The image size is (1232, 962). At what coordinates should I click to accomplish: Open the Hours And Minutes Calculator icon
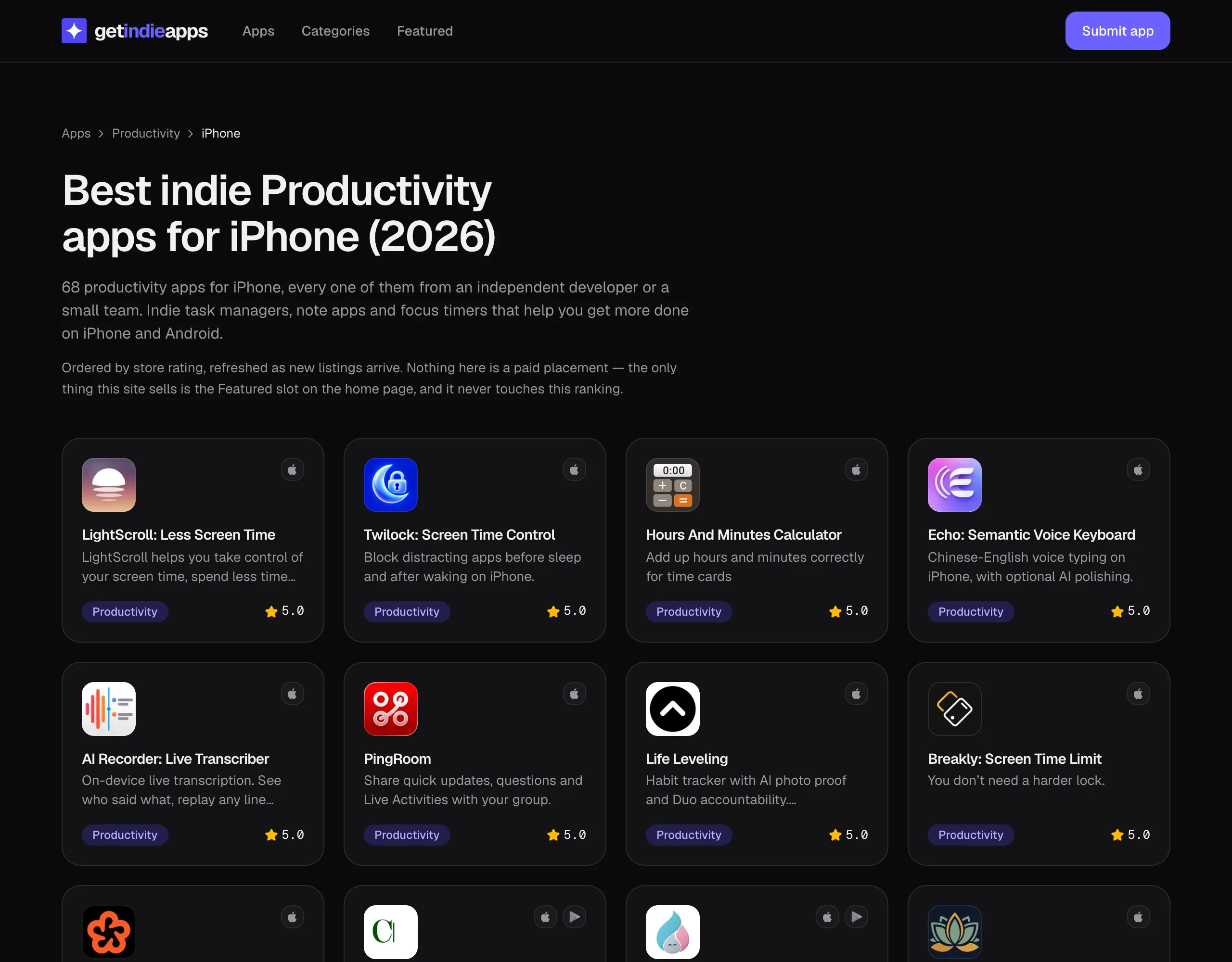(672, 485)
